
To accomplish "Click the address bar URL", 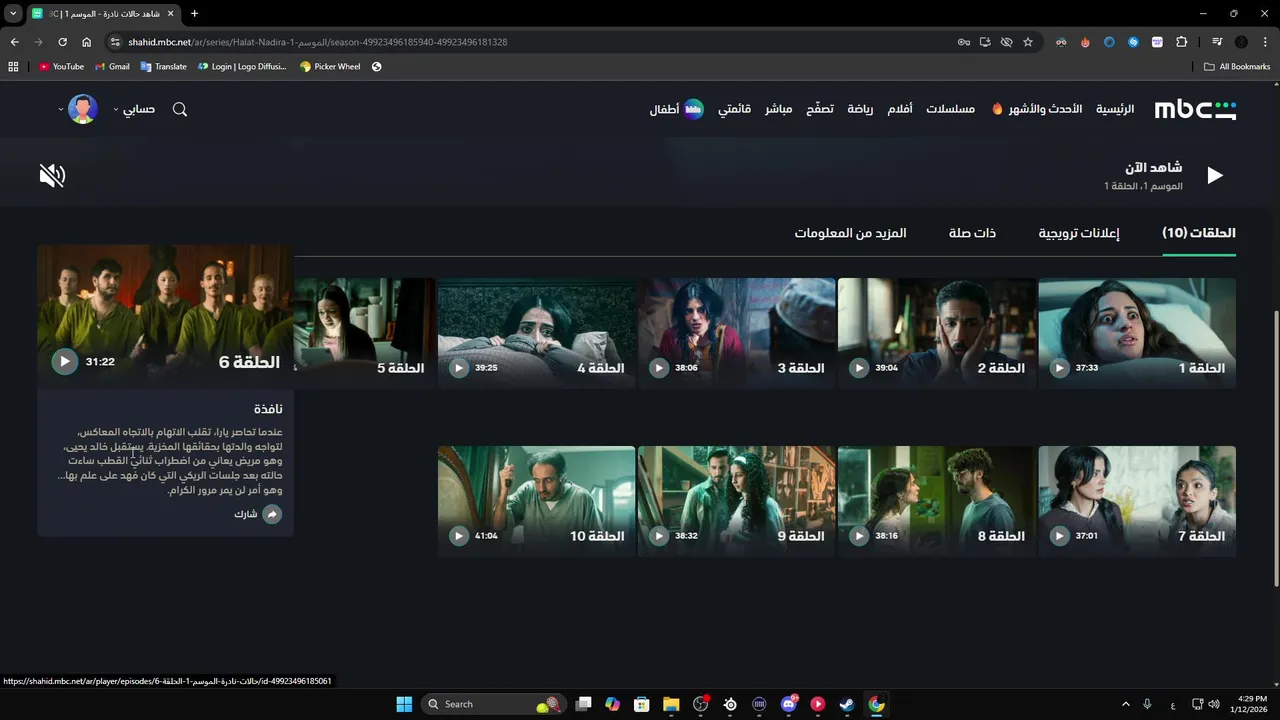I will click(x=318, y=42).
